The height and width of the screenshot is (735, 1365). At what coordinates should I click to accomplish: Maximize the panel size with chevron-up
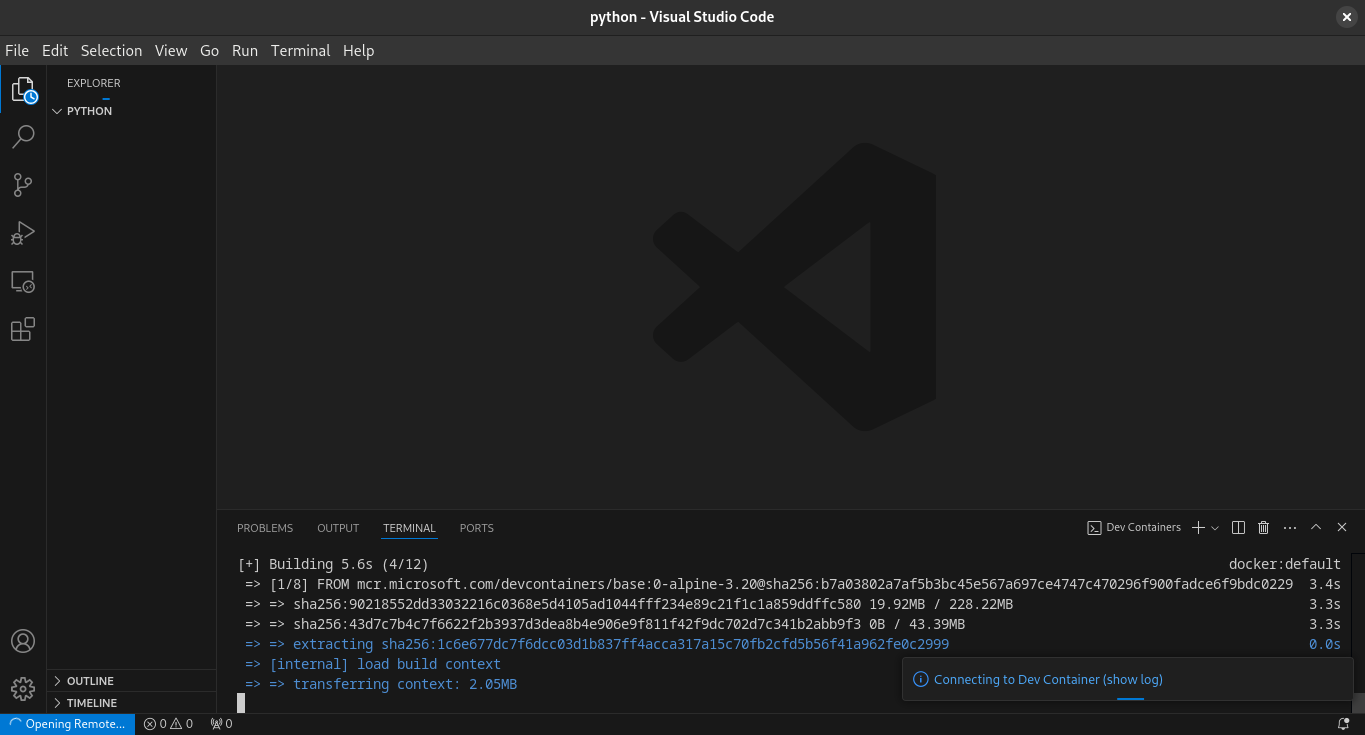1316,528
